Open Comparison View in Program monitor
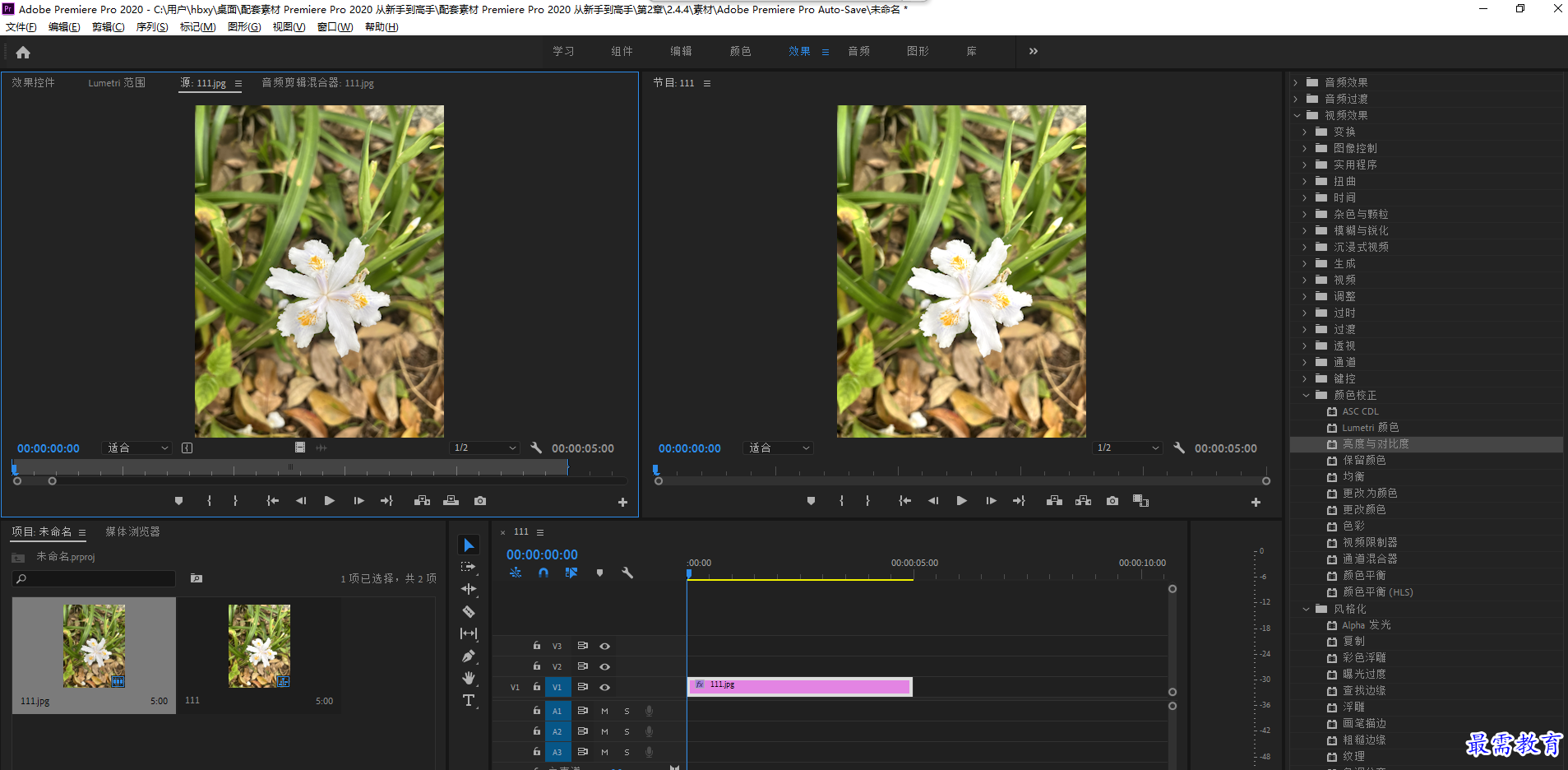 pyautogui.click(x=1140, y=500)
